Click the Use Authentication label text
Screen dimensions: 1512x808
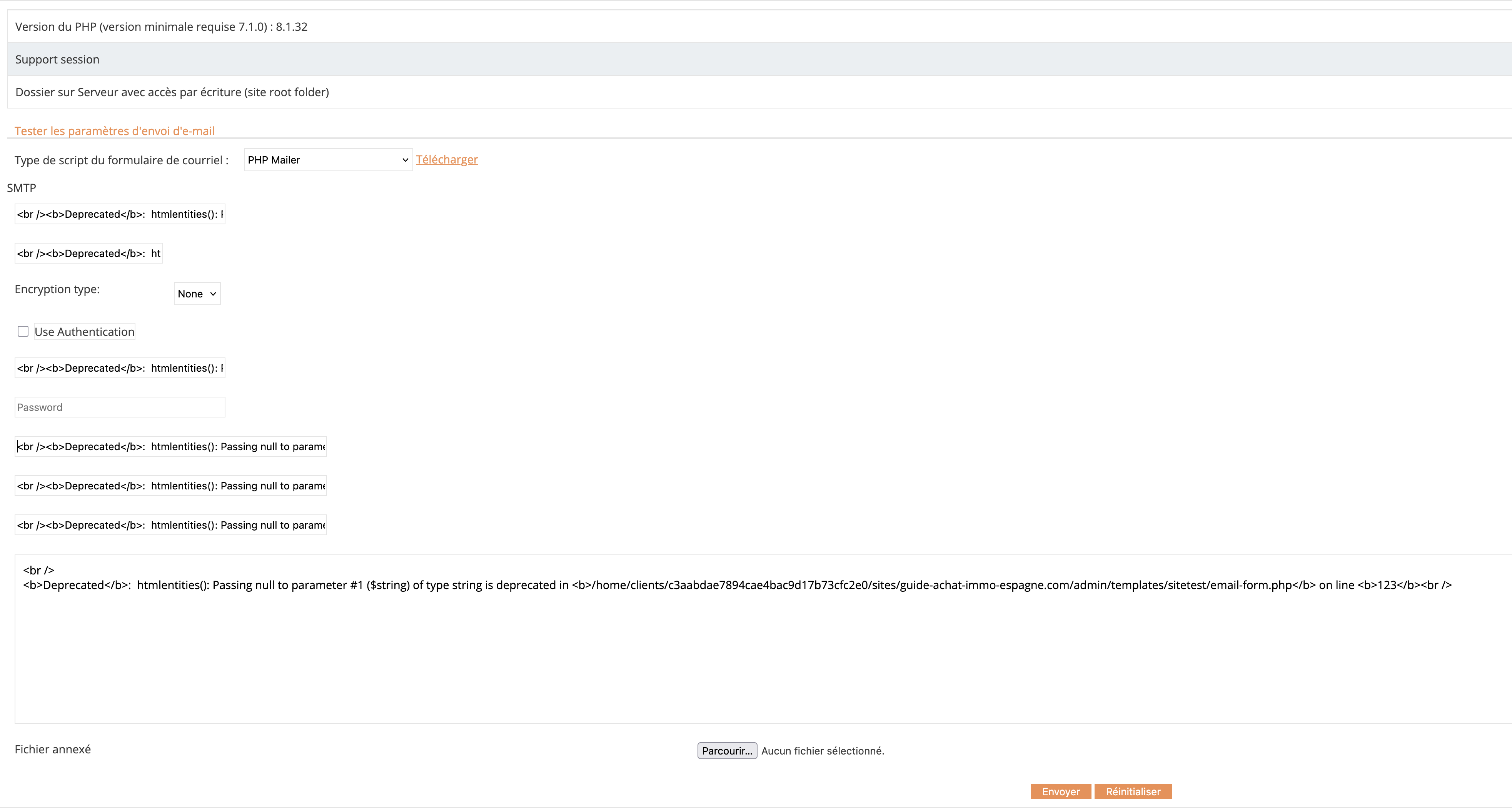click(85, 332)
